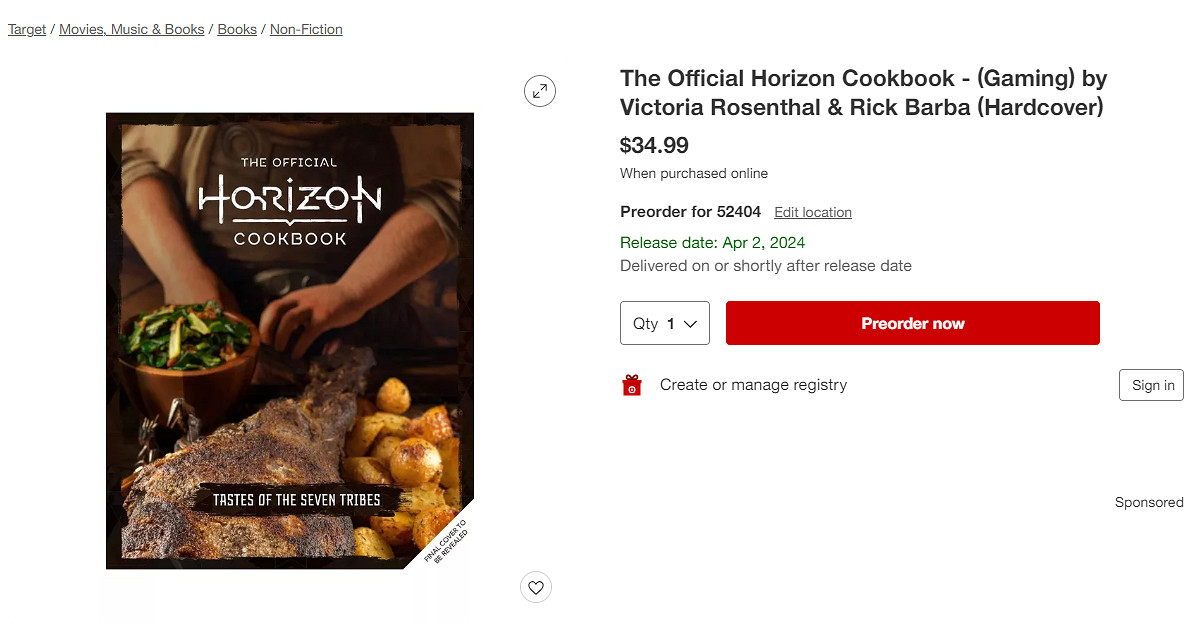Open the Movies, Music & Books breadcrumb
Screen dimensions: 1199x633
132,30
